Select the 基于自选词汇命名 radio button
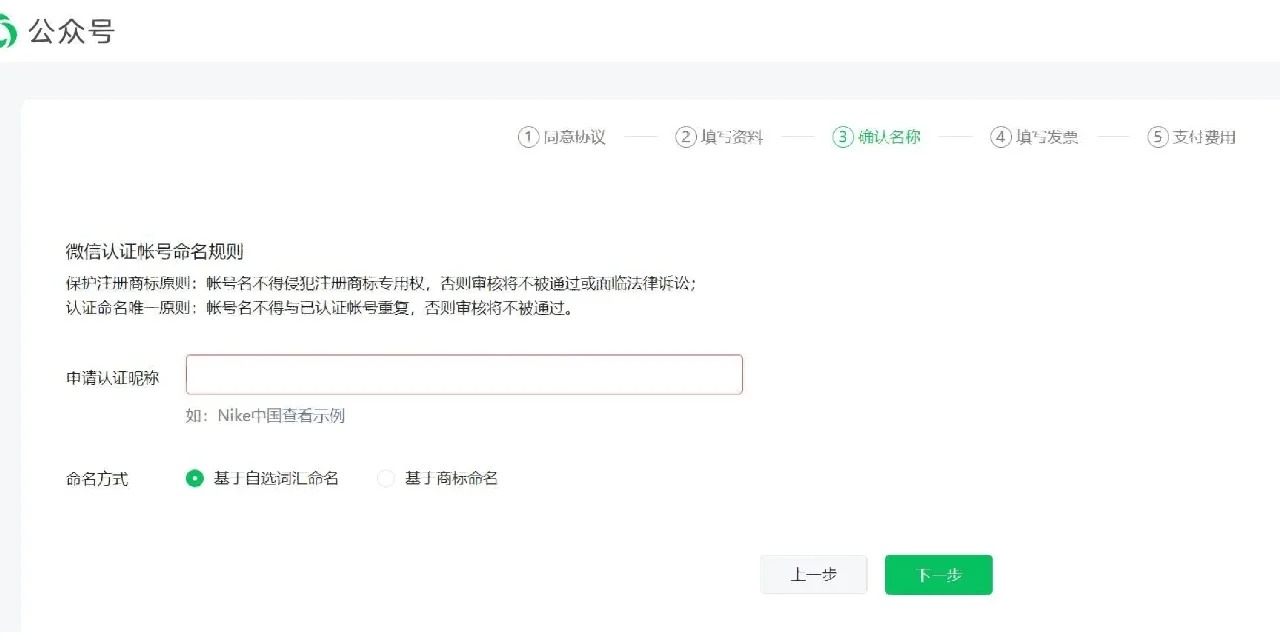1280x640 pixels. (x=195, y=479)
